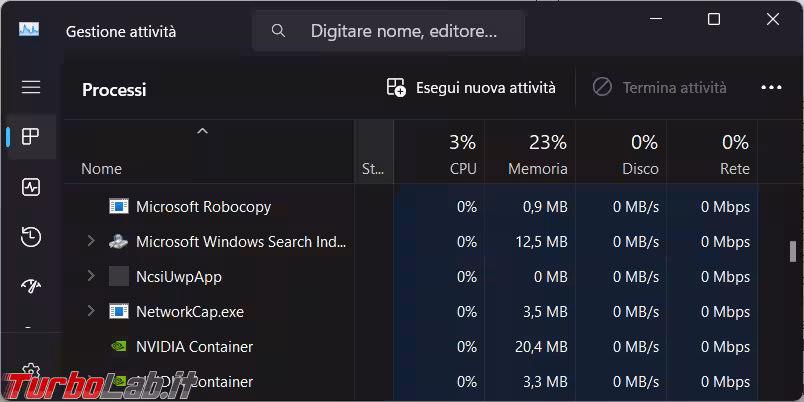
Task: Expand the NcsiUwpApp process group
Action: click(x=91, y=277)
